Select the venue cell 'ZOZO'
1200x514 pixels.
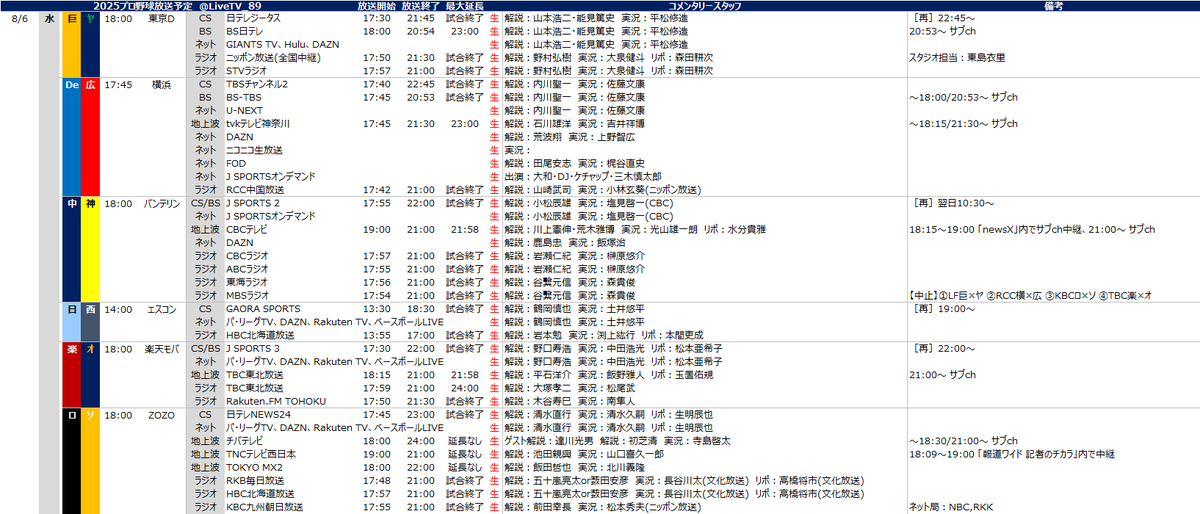point(161,414)
